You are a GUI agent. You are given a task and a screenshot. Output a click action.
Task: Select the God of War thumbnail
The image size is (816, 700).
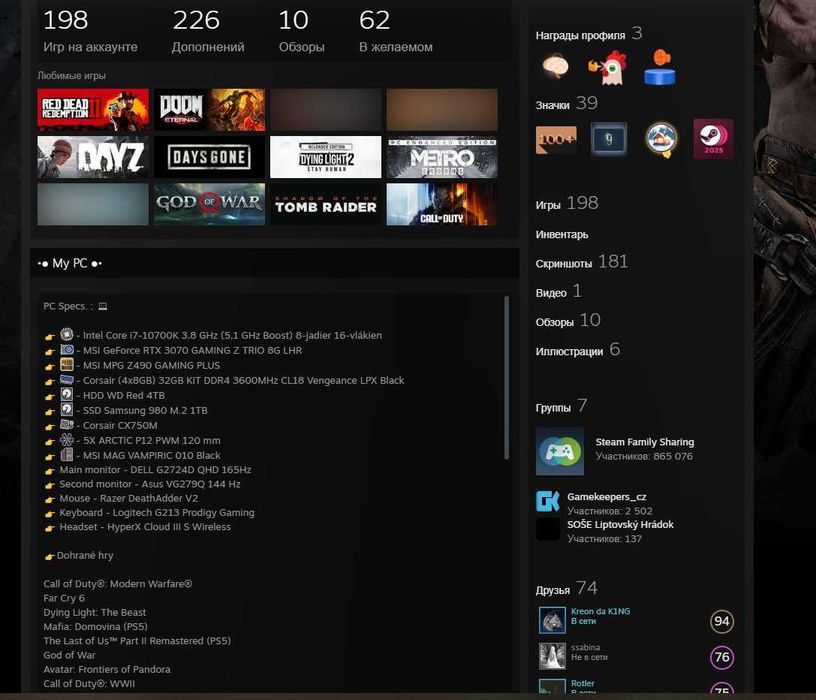click(210, 204)
